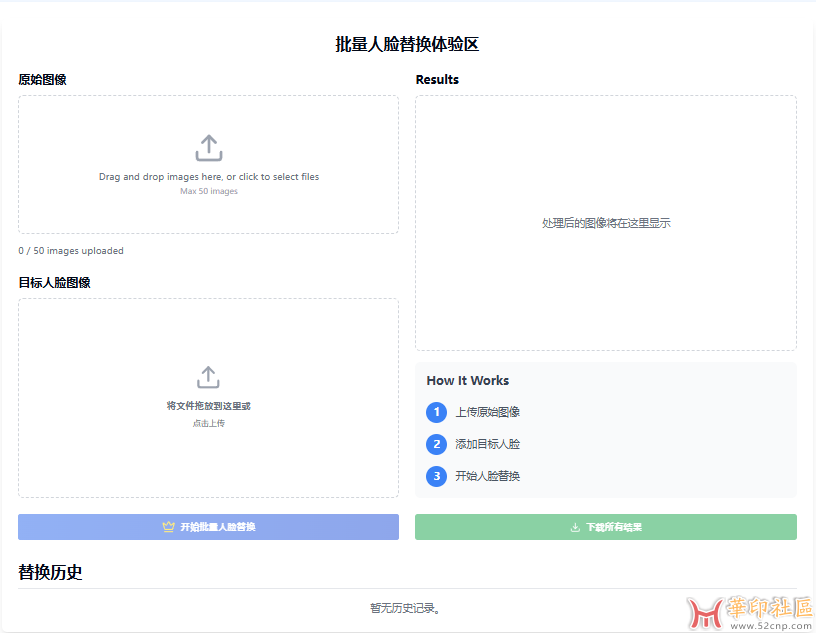Select the blue step 2 circle

pos(436,444)
